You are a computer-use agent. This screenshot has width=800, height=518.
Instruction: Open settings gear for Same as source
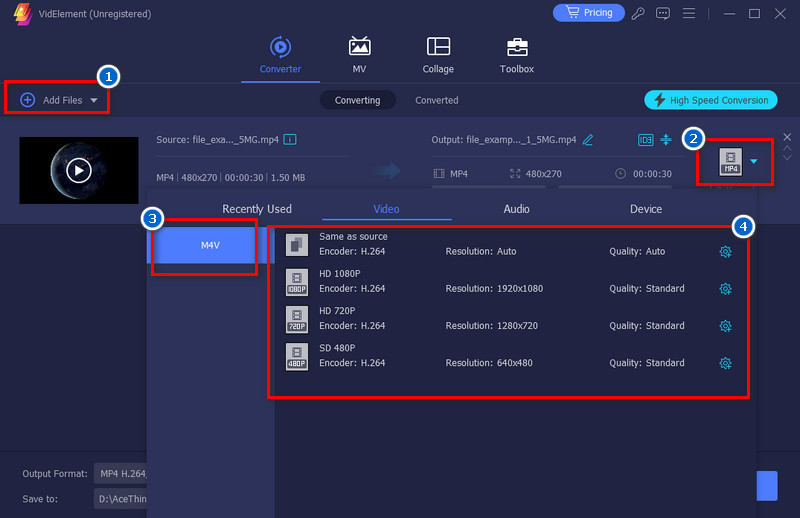click(x=726, y=252)
